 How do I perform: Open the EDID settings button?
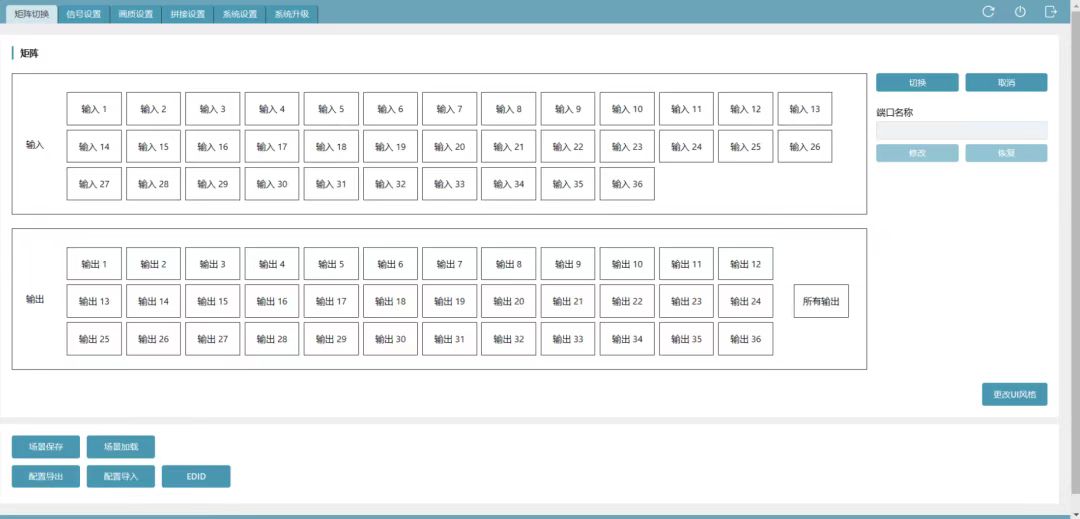coord(196,477)
